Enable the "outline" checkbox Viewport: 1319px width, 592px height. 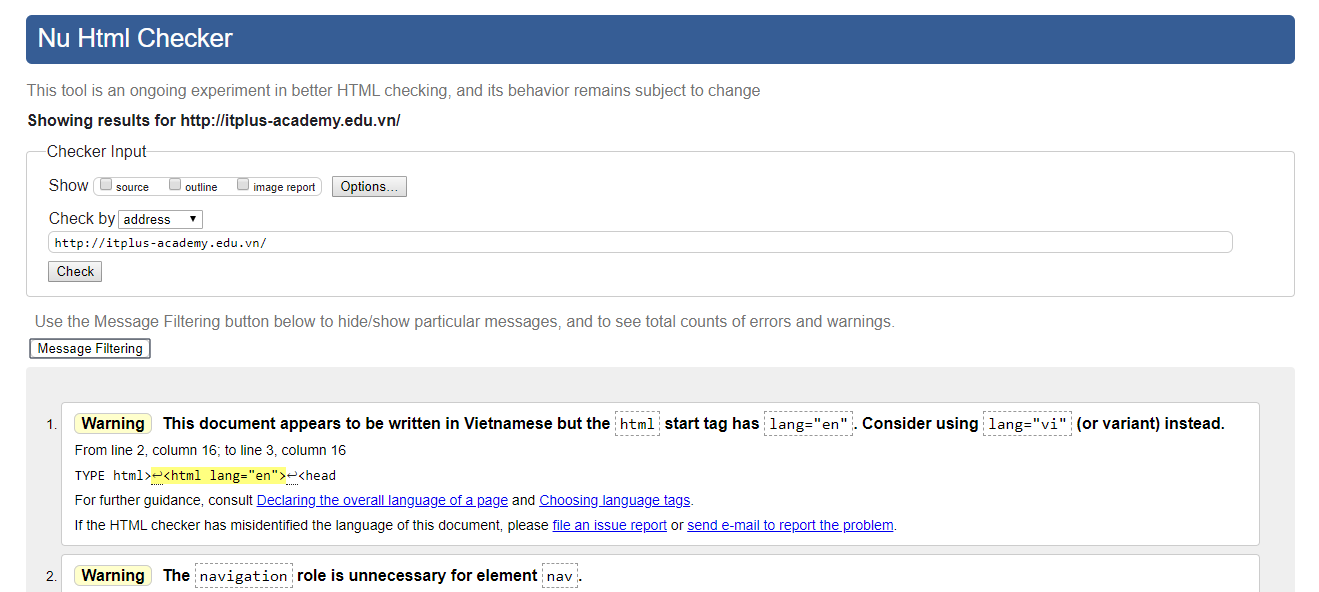click(175, 185)
